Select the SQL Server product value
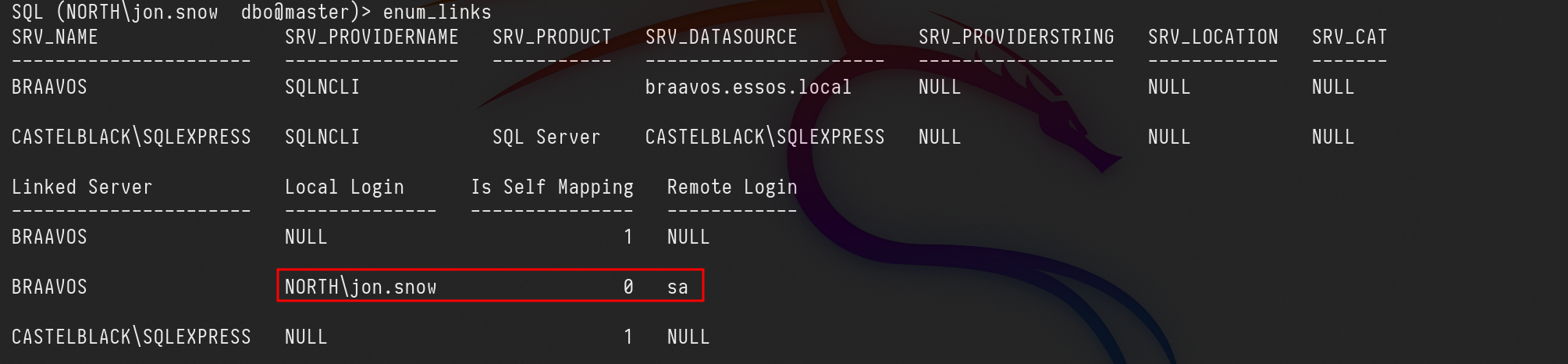Image resolution: width=1568 pixels, height=364 pixels. pyautogui.click(x=546, y=137)
